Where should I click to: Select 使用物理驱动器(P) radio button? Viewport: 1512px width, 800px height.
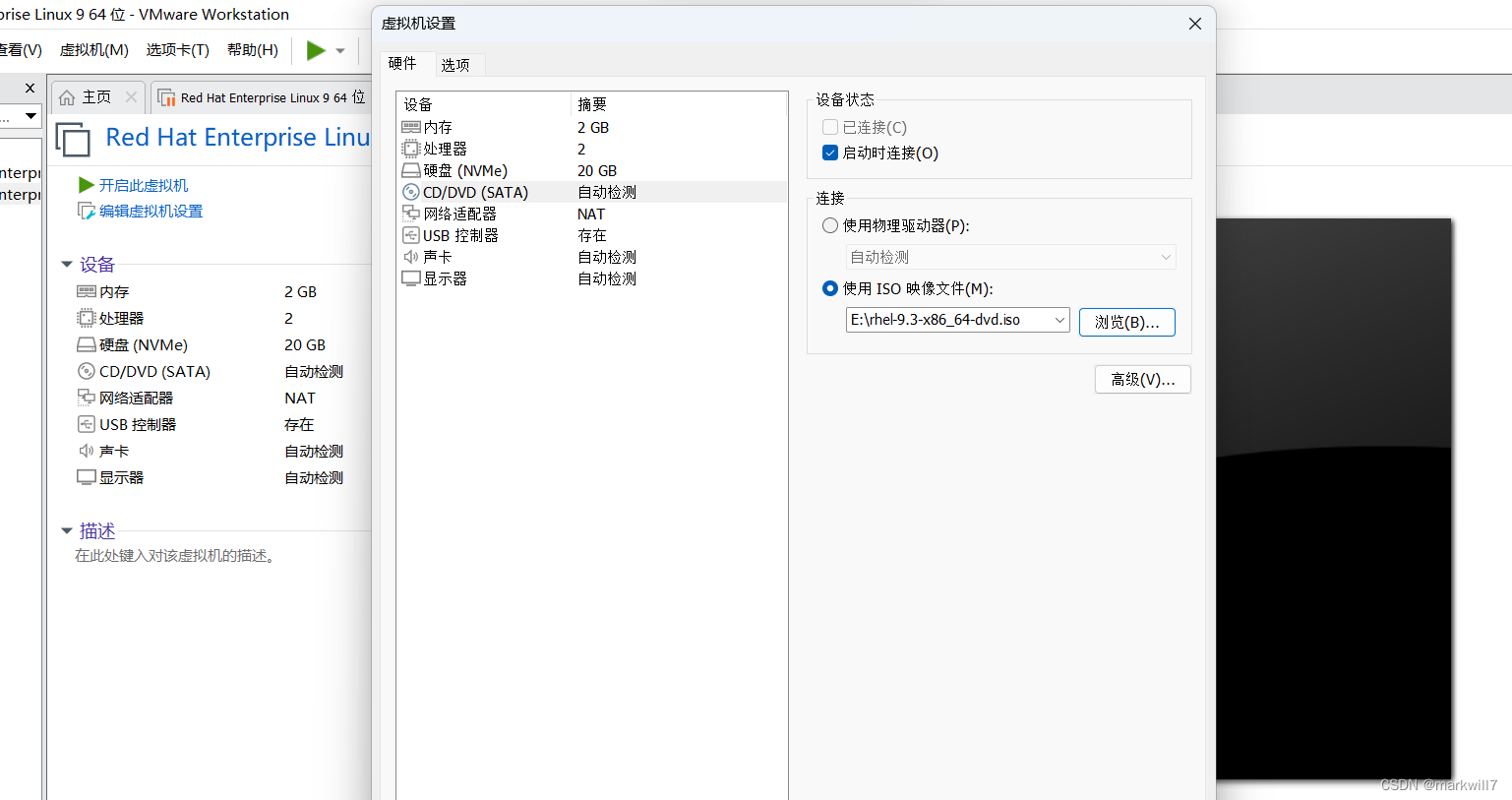pos(830,225)
